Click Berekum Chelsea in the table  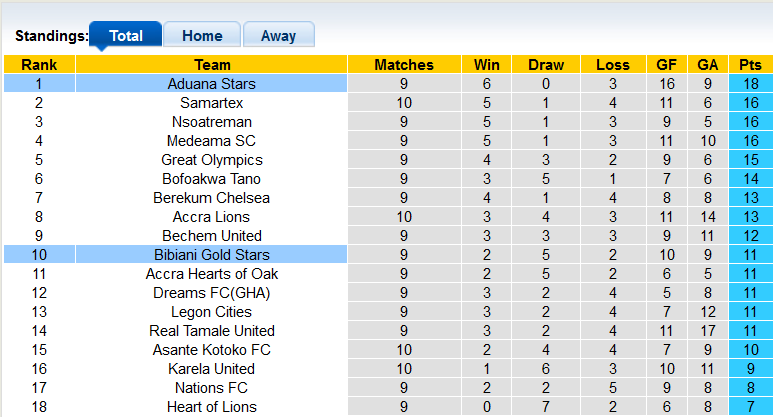pos(212,198)
